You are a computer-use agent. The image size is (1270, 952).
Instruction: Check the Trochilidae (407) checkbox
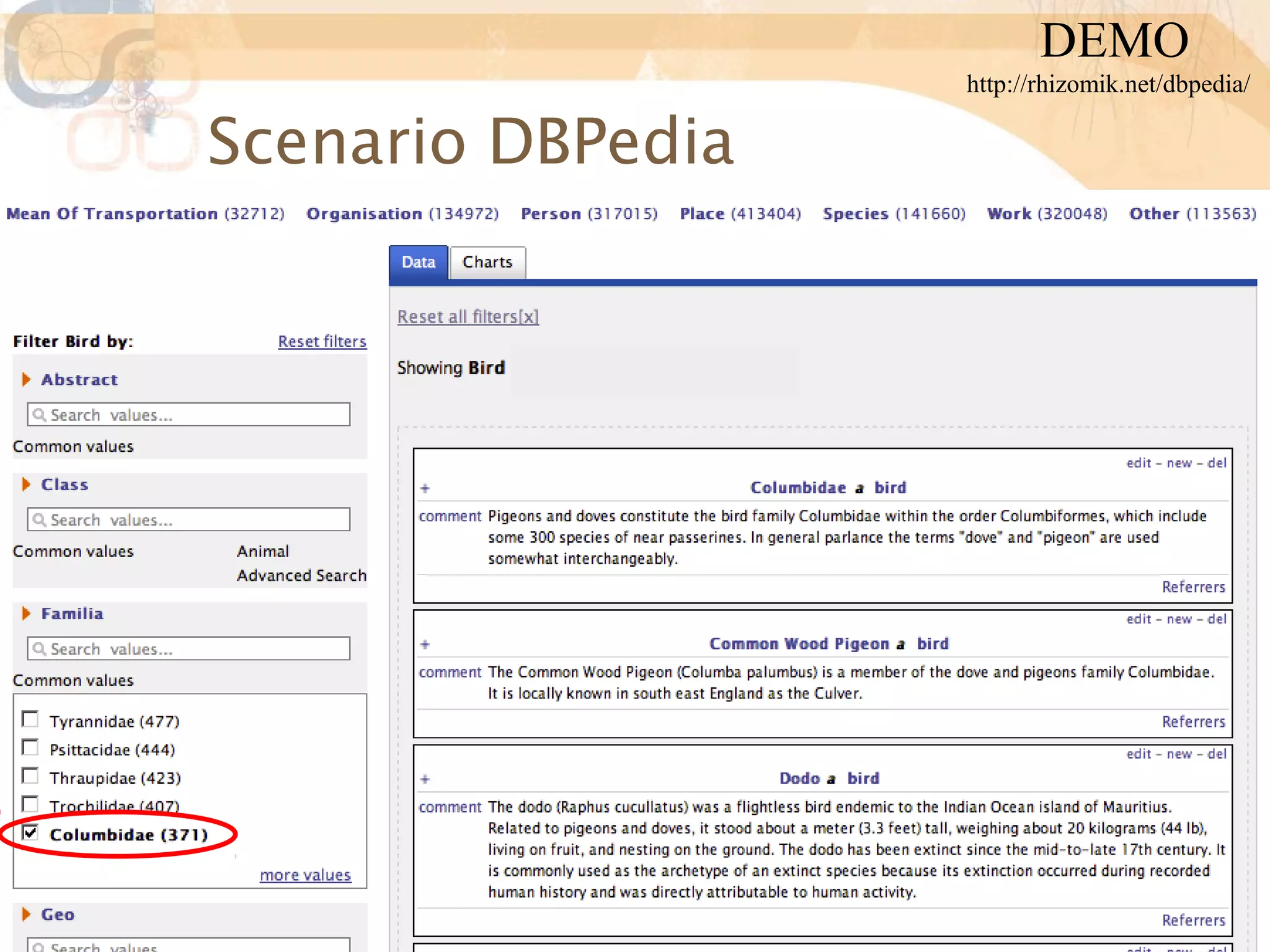(x=30, y=804)
